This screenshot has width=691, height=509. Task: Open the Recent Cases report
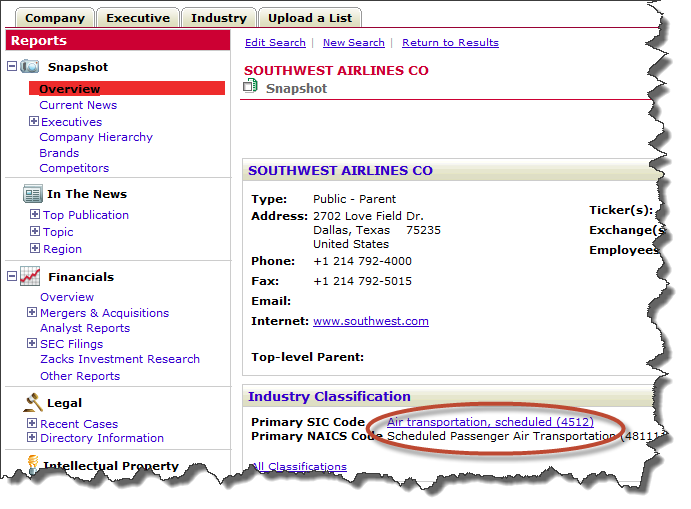[79, 424]
